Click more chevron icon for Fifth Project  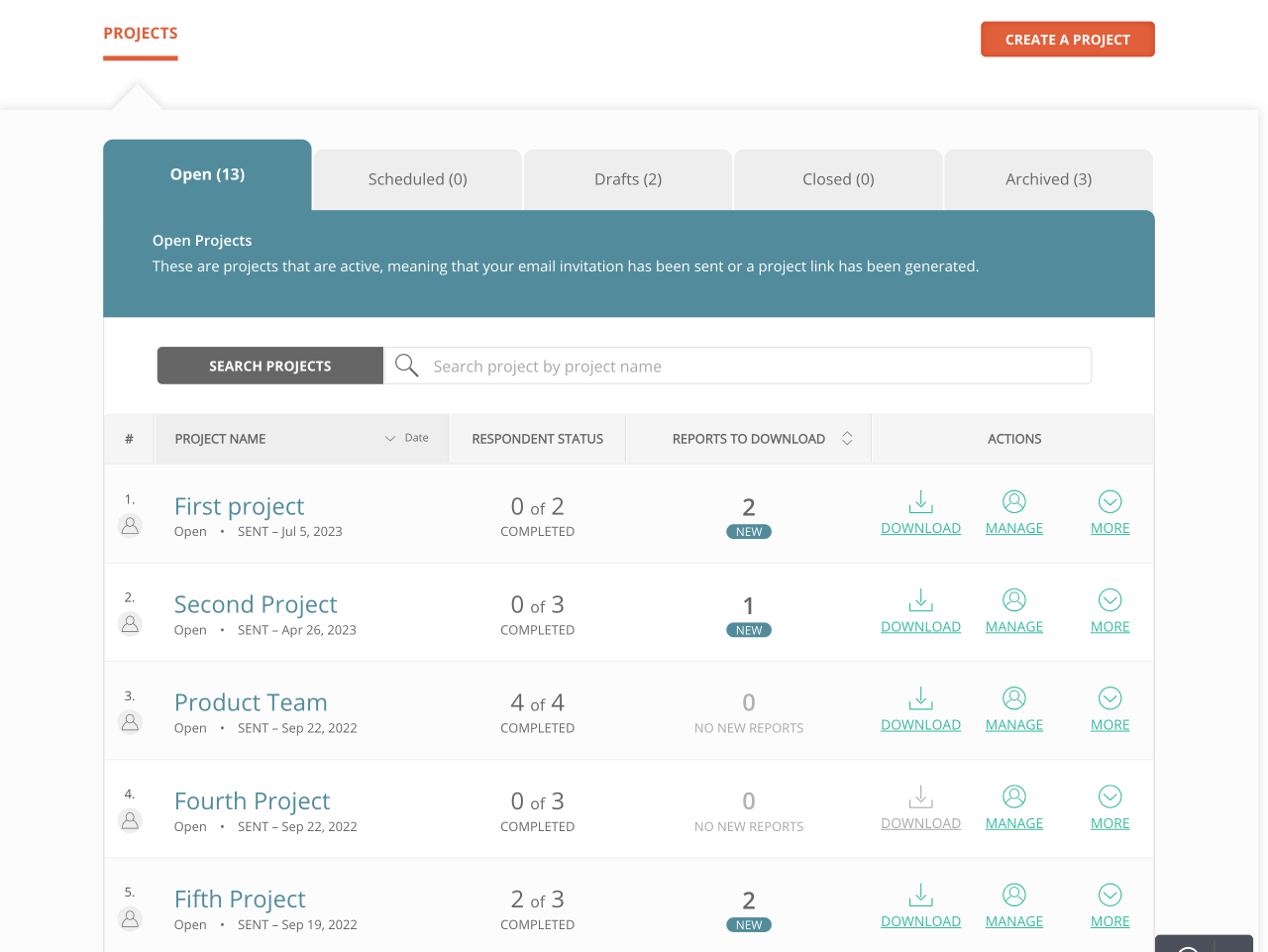pos(1110,895)
